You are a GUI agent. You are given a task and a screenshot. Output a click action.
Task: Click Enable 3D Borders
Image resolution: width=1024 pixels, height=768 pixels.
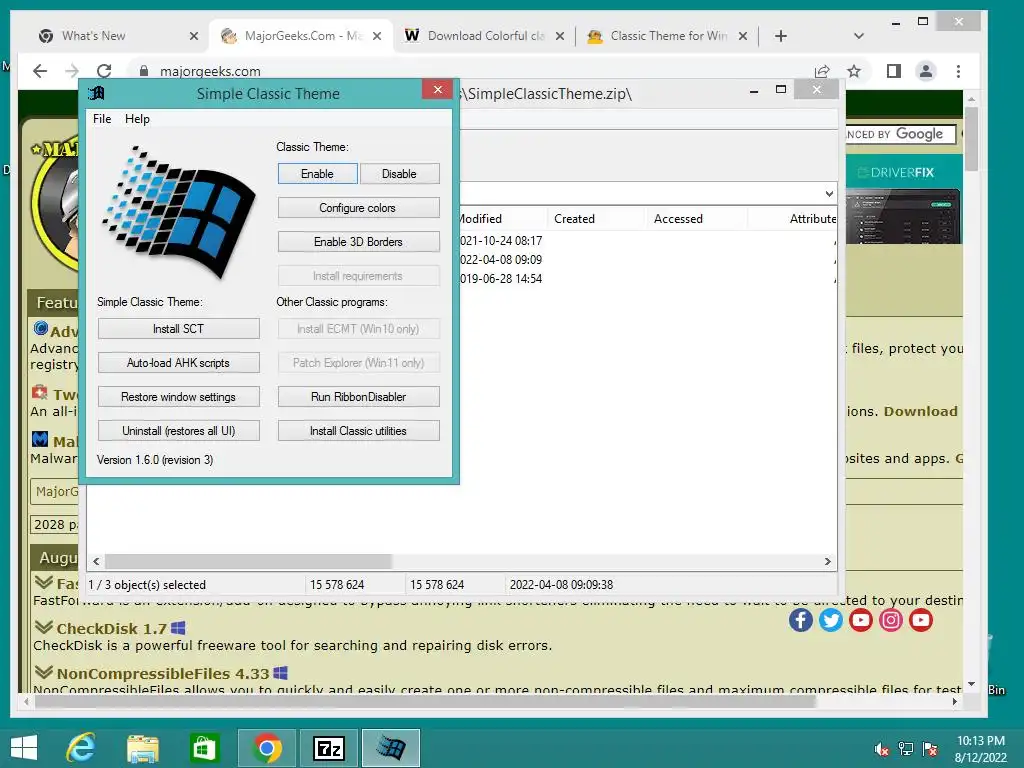click(x=358, y=242)
